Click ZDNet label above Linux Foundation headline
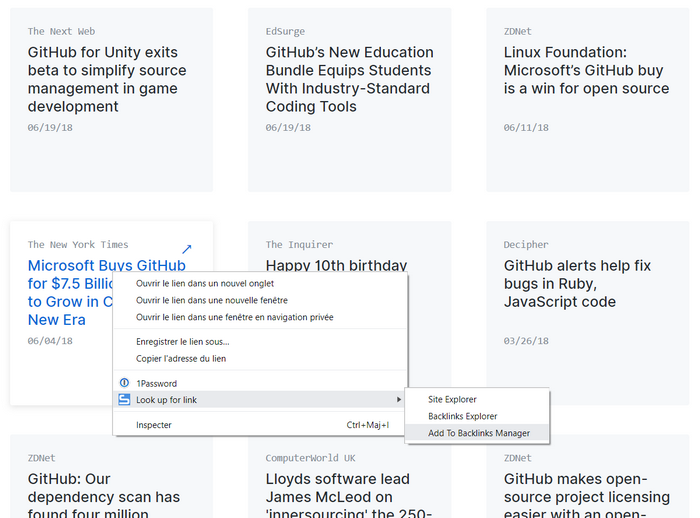This screenshot has width=700, height=518. pyautogui.click(x=517, y=32)
